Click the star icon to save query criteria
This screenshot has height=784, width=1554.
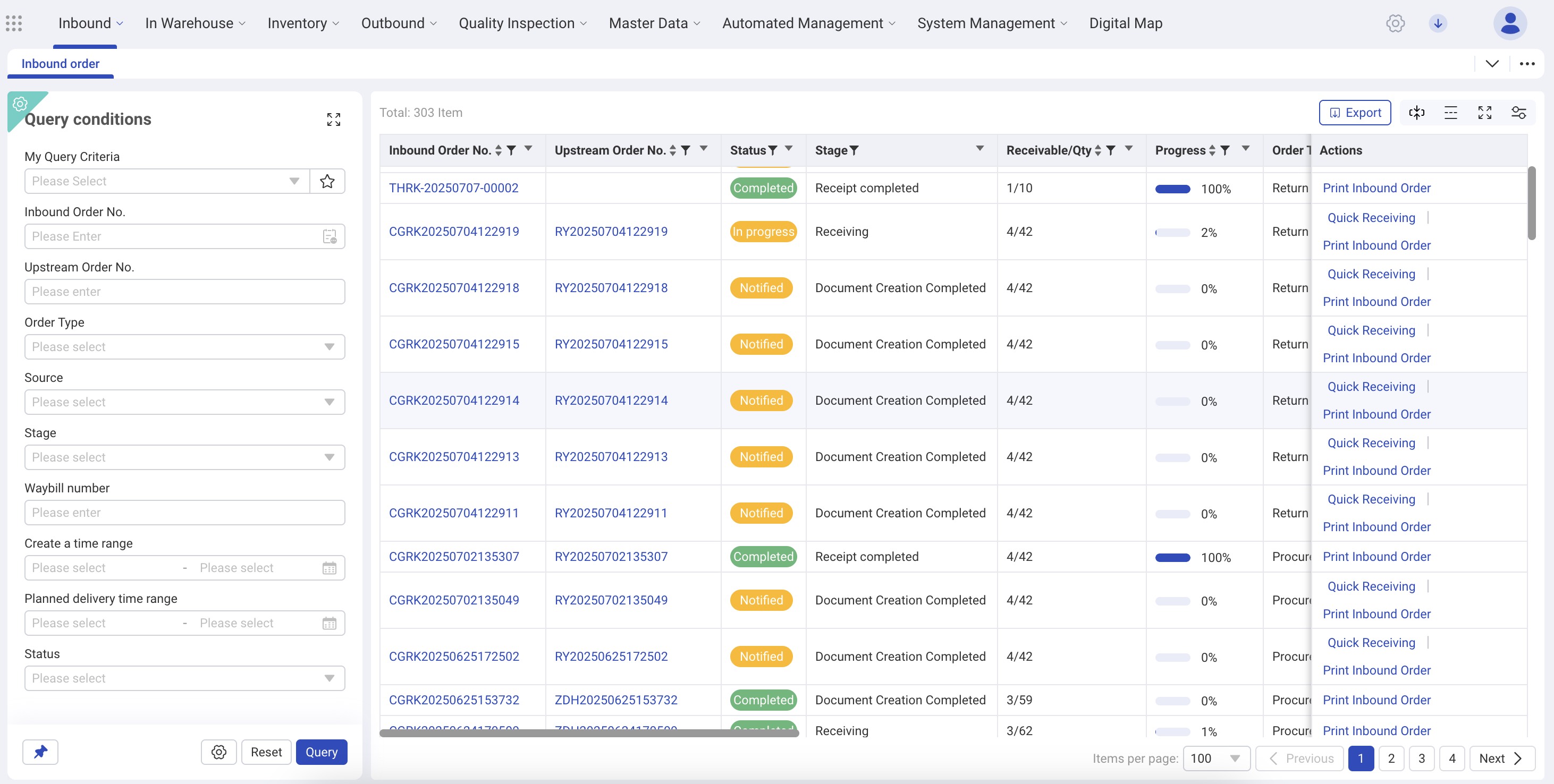327,181
